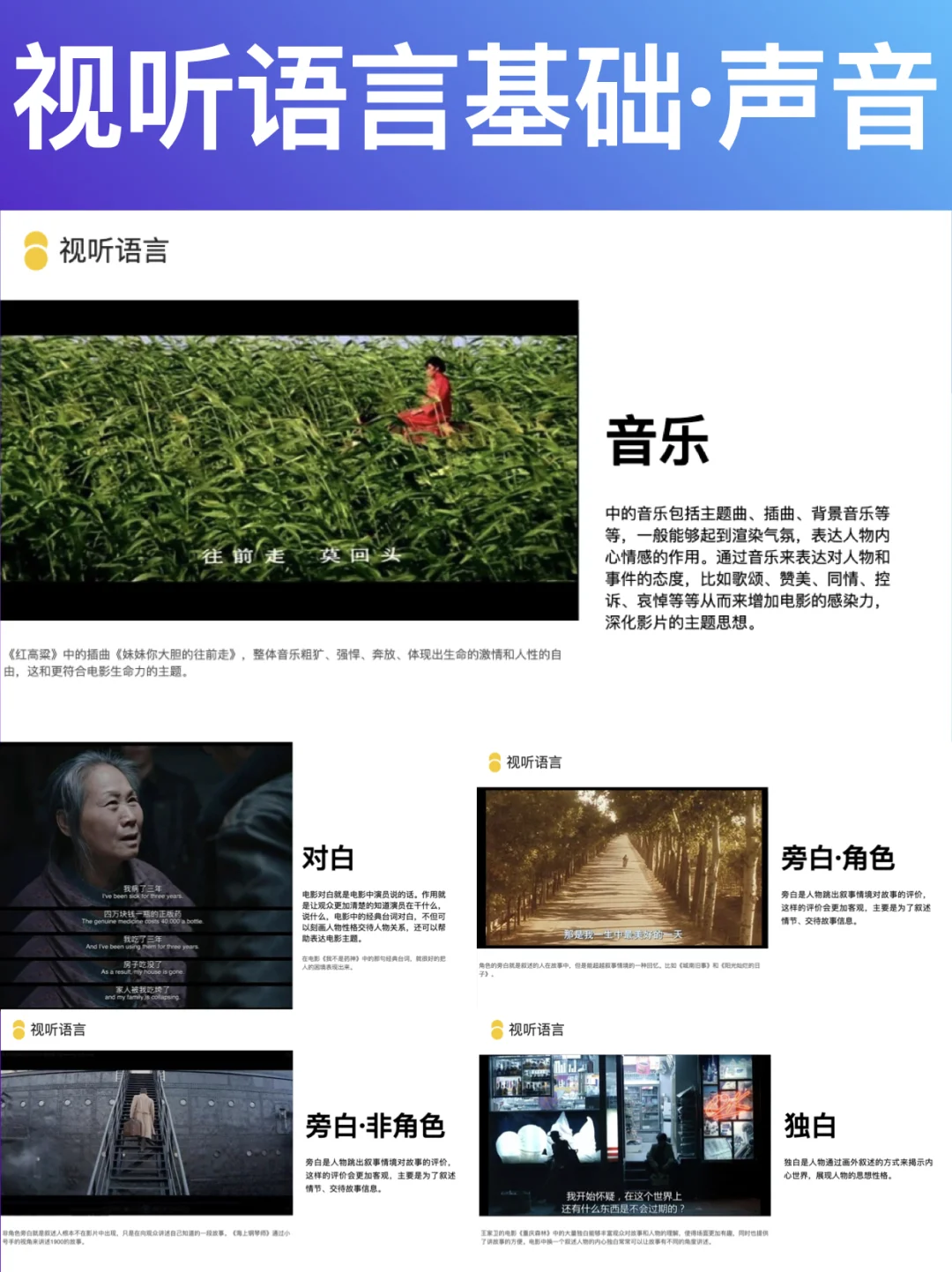
Task: Click the 旁白·非角色 heading
Action: click(374, 1127)
